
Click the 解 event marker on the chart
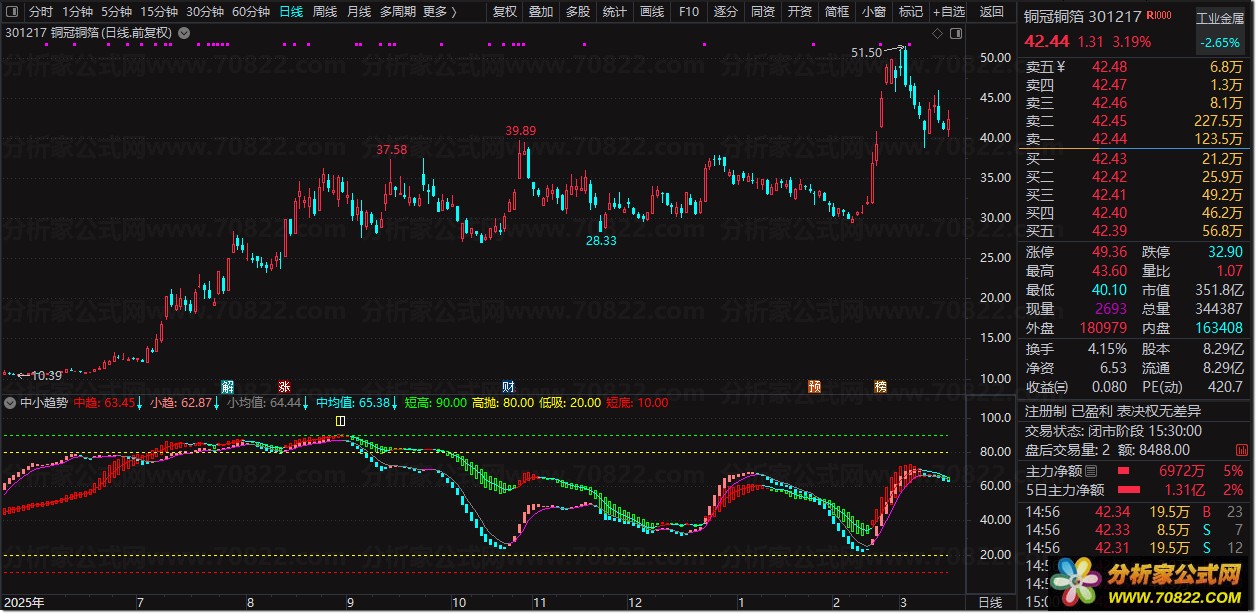click(228, 386)
